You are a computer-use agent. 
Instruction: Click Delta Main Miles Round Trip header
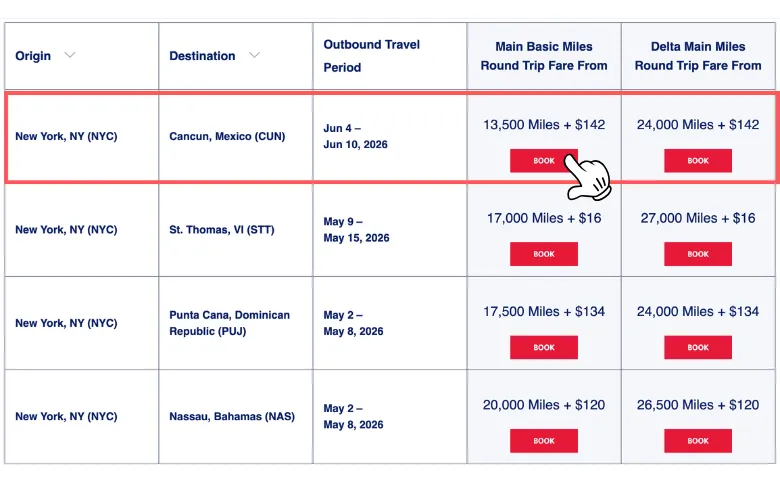(x=698, y=56)
